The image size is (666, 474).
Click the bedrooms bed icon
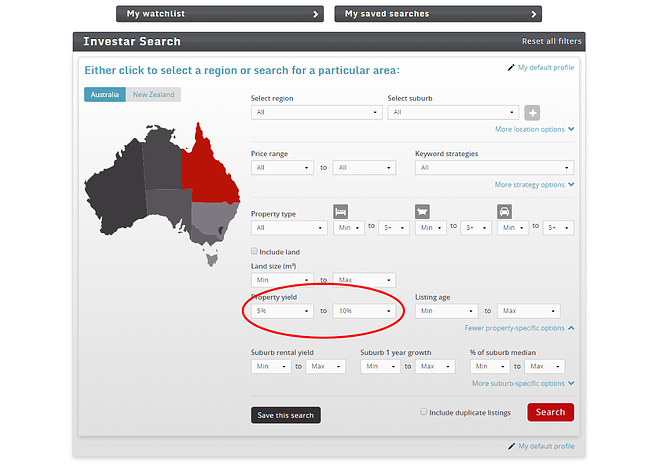point(341,211)
